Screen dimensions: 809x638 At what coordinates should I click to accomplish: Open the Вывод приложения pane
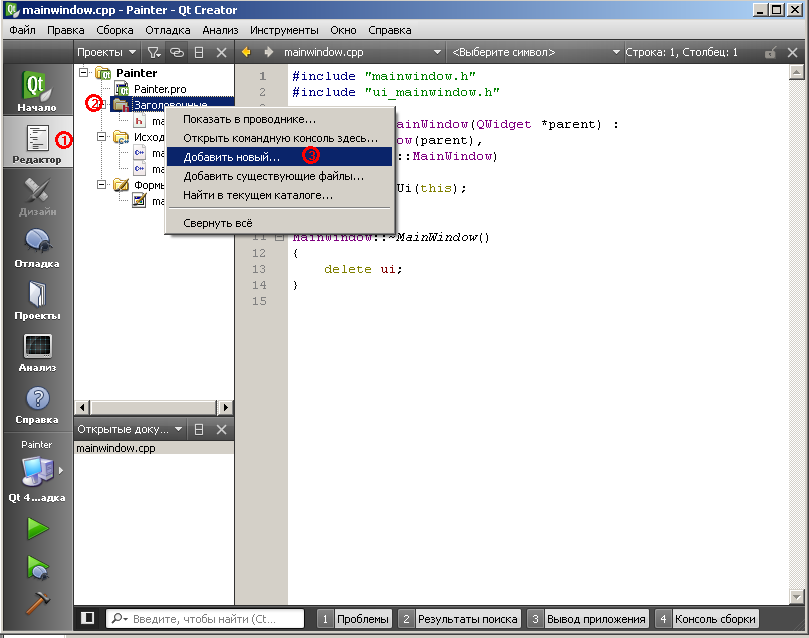(588, 618)
